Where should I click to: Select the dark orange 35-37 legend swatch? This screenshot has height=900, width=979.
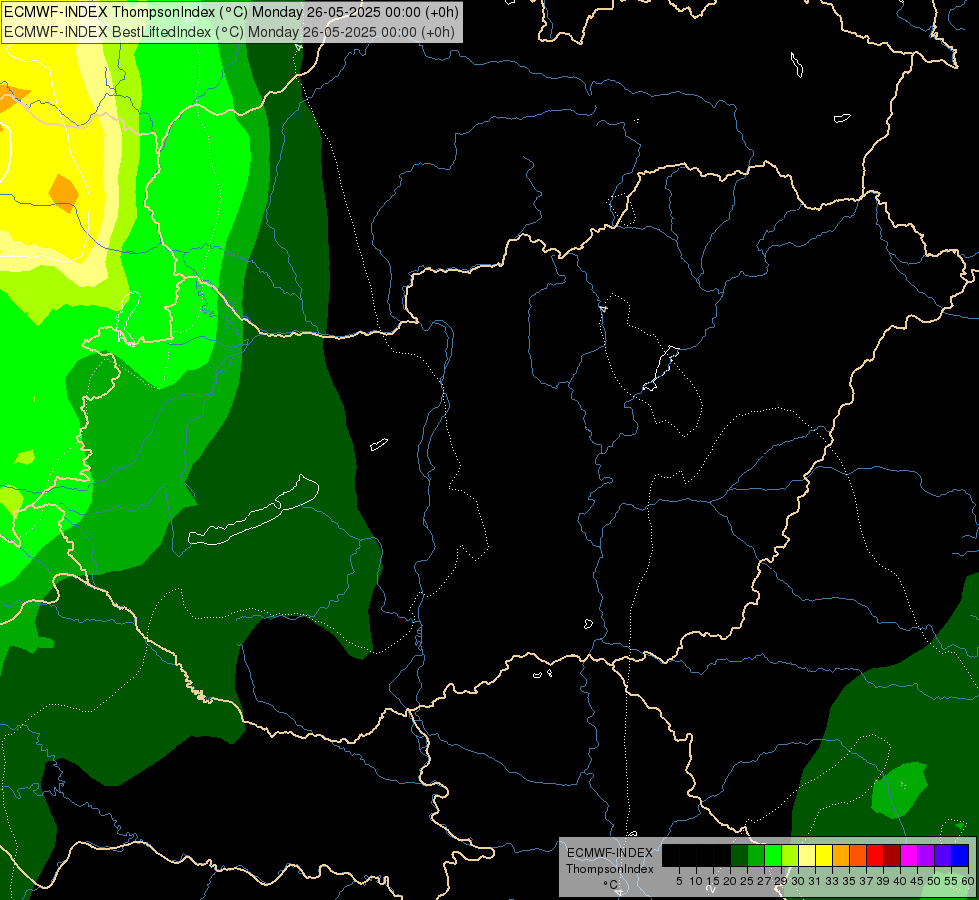click(858, 855)
